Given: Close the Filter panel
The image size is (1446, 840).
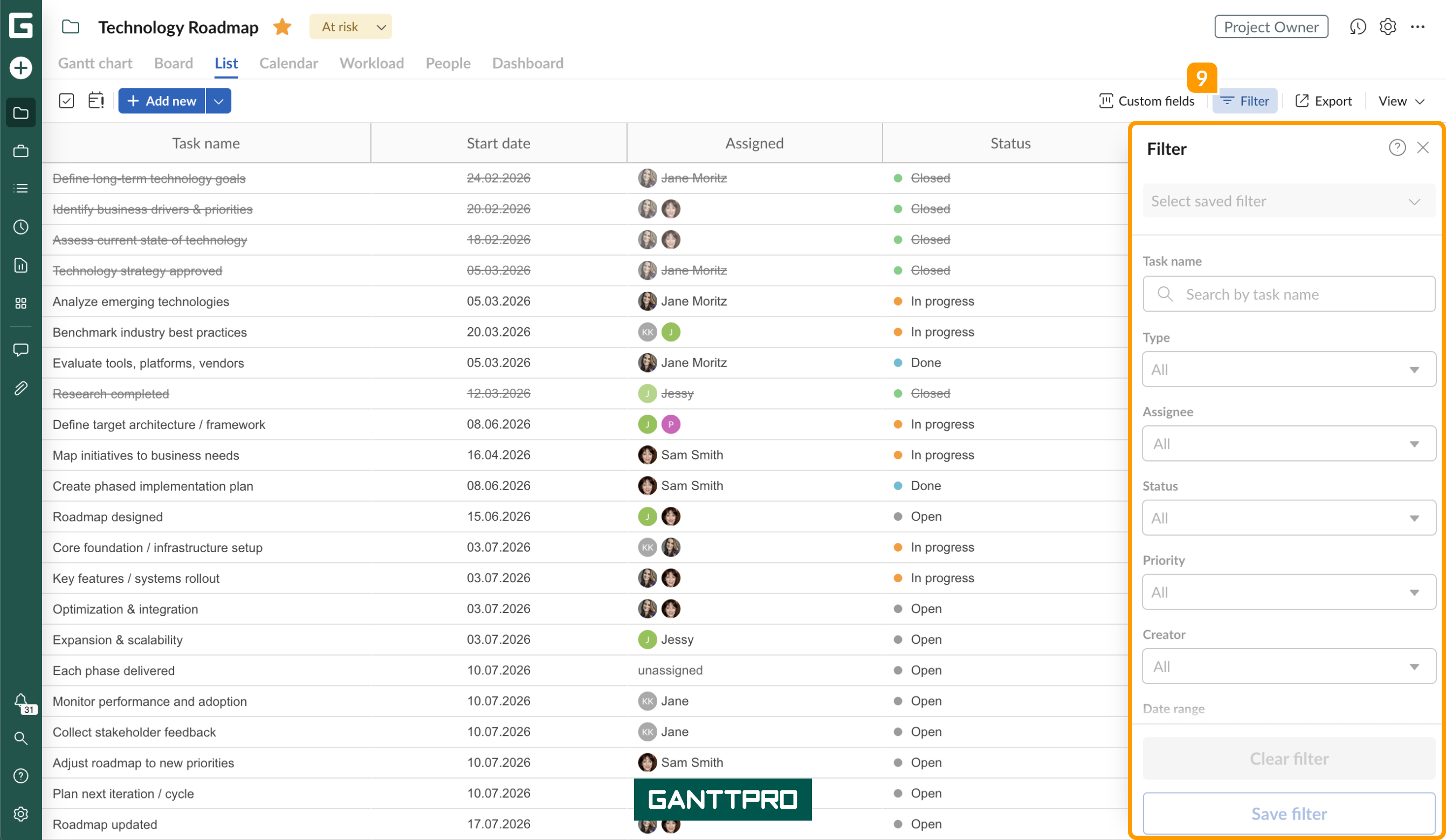Looking at the screenshot, I should [x=1422, y=148].
